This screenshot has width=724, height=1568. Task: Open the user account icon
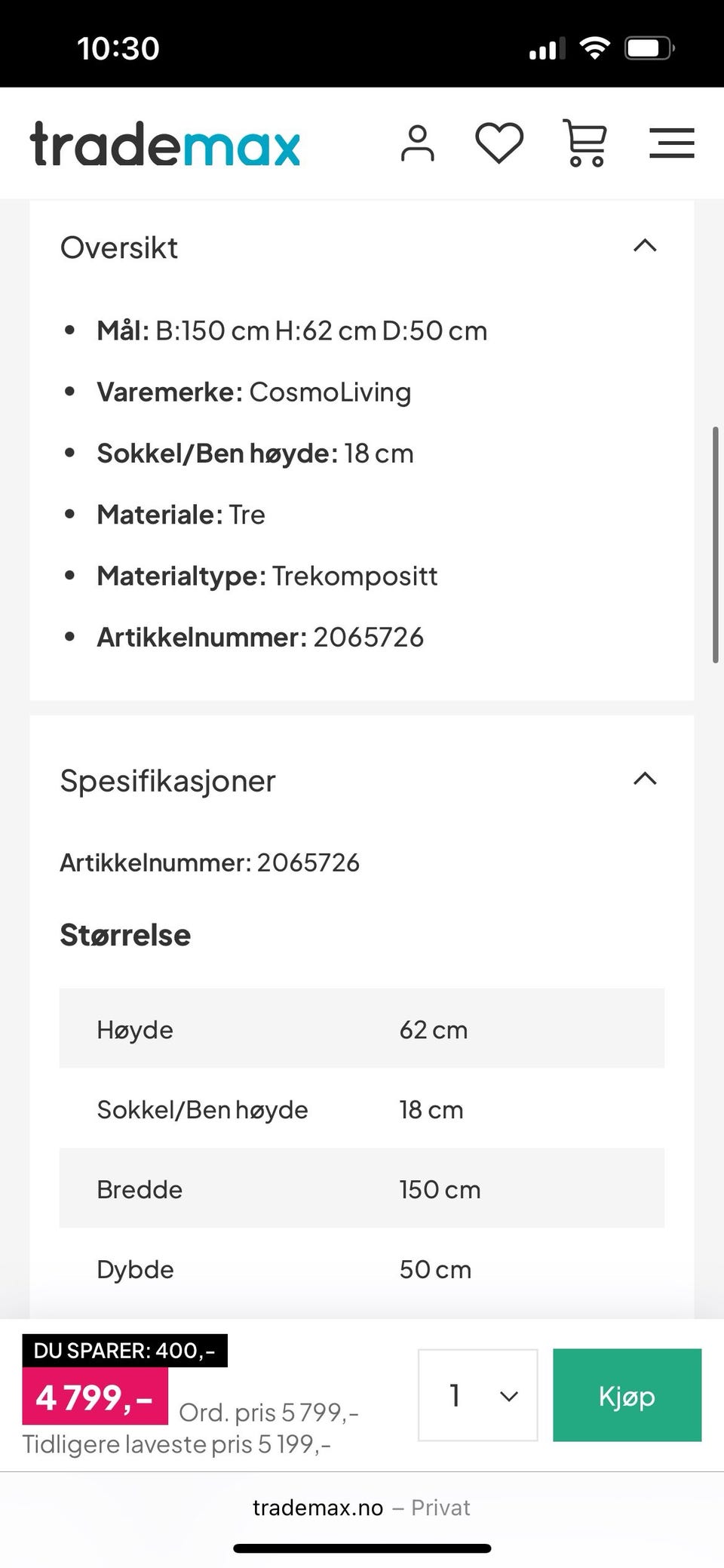click(417, 143)
